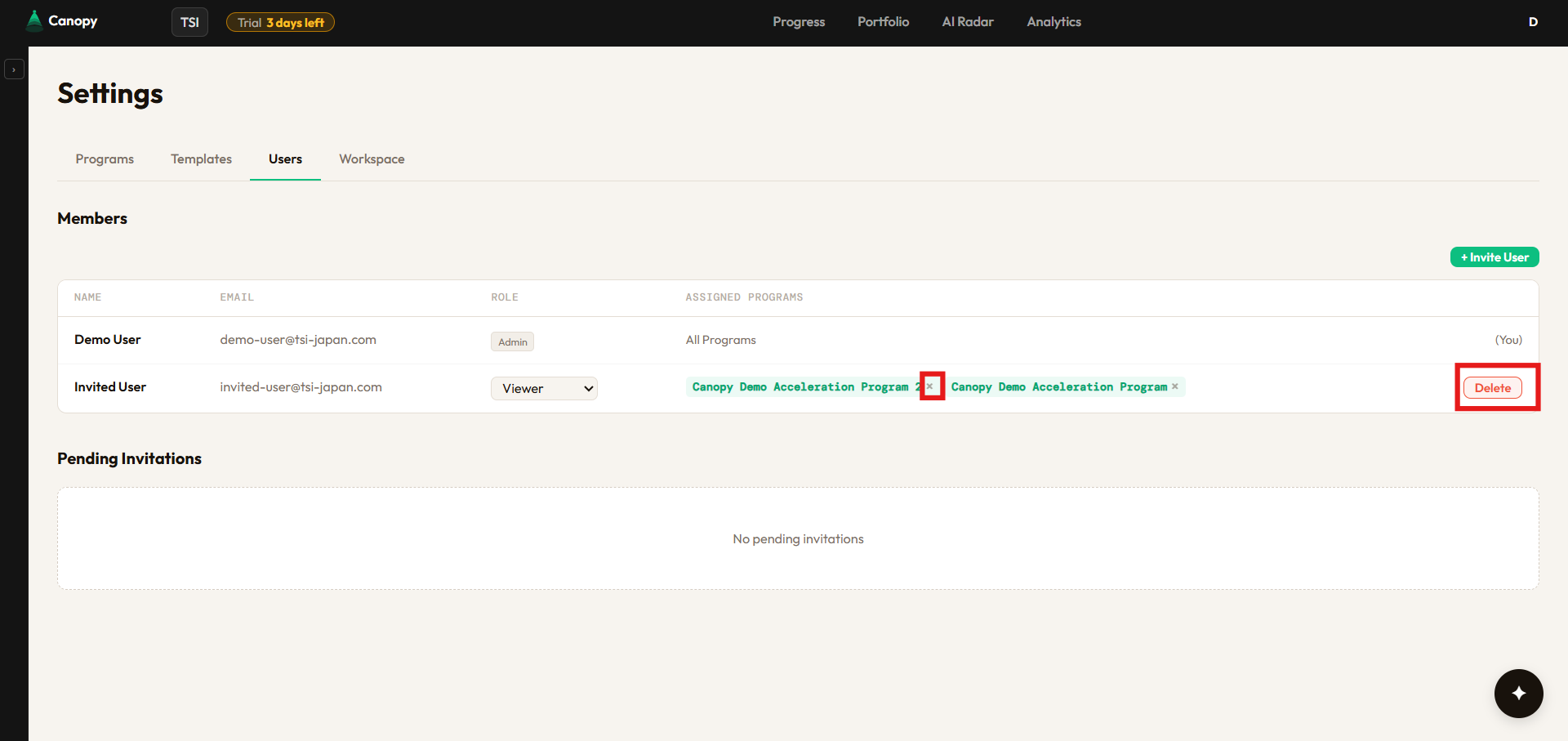The height and width of the screenshot is (741, 1568).
Task: Click the NAME column header
Action: click(x=87, y=297)
